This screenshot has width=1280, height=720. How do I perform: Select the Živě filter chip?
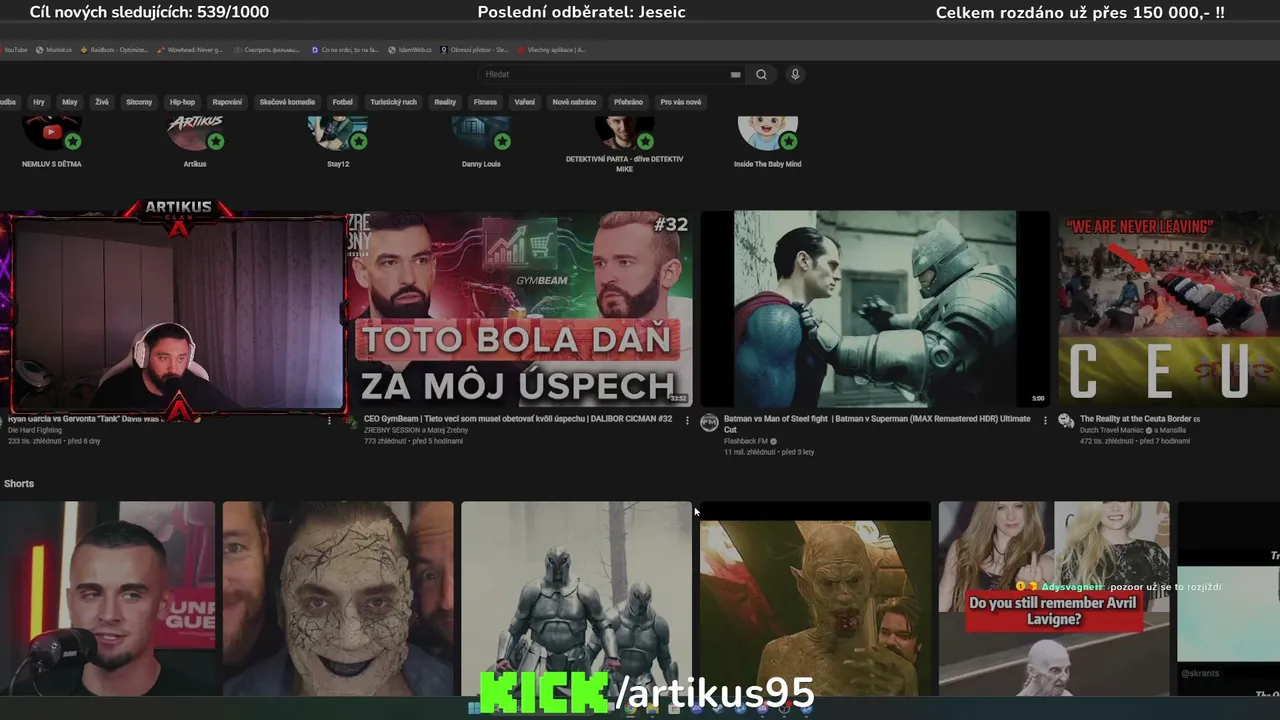coord(102,102)
